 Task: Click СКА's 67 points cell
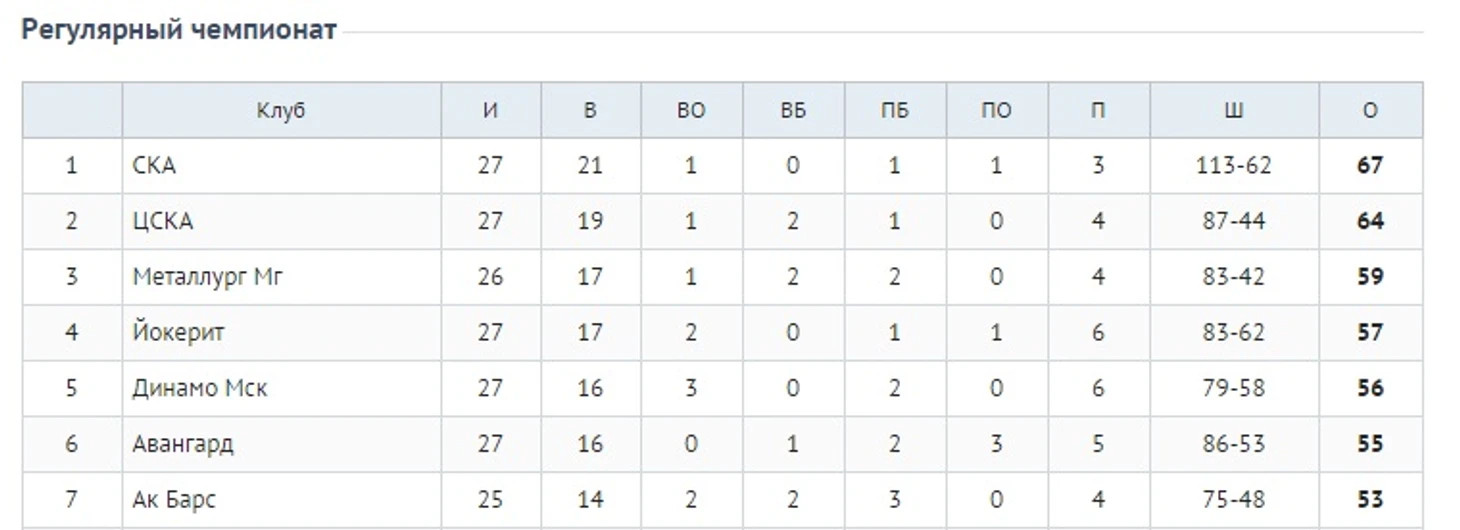click(x=1370, y=166)
